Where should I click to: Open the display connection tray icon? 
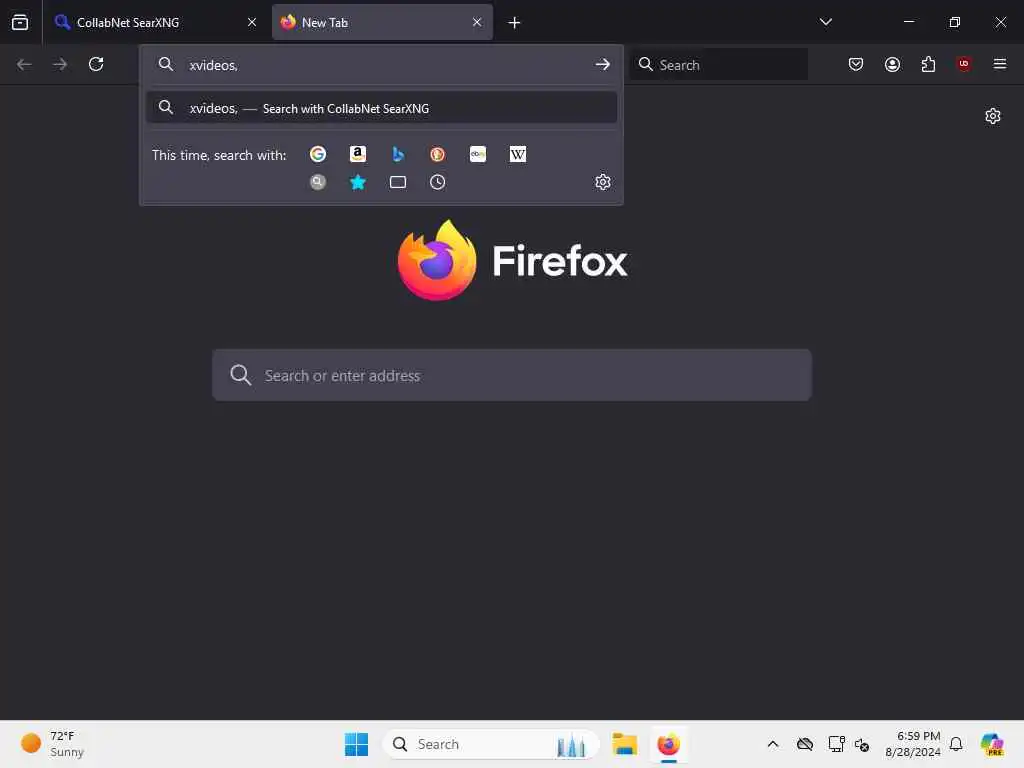point(836,744)
